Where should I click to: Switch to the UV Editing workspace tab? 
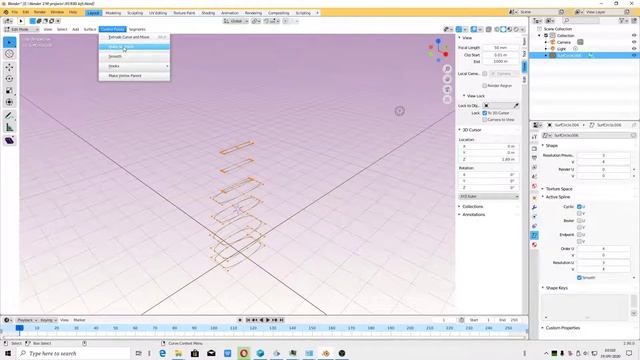point(158,13)
